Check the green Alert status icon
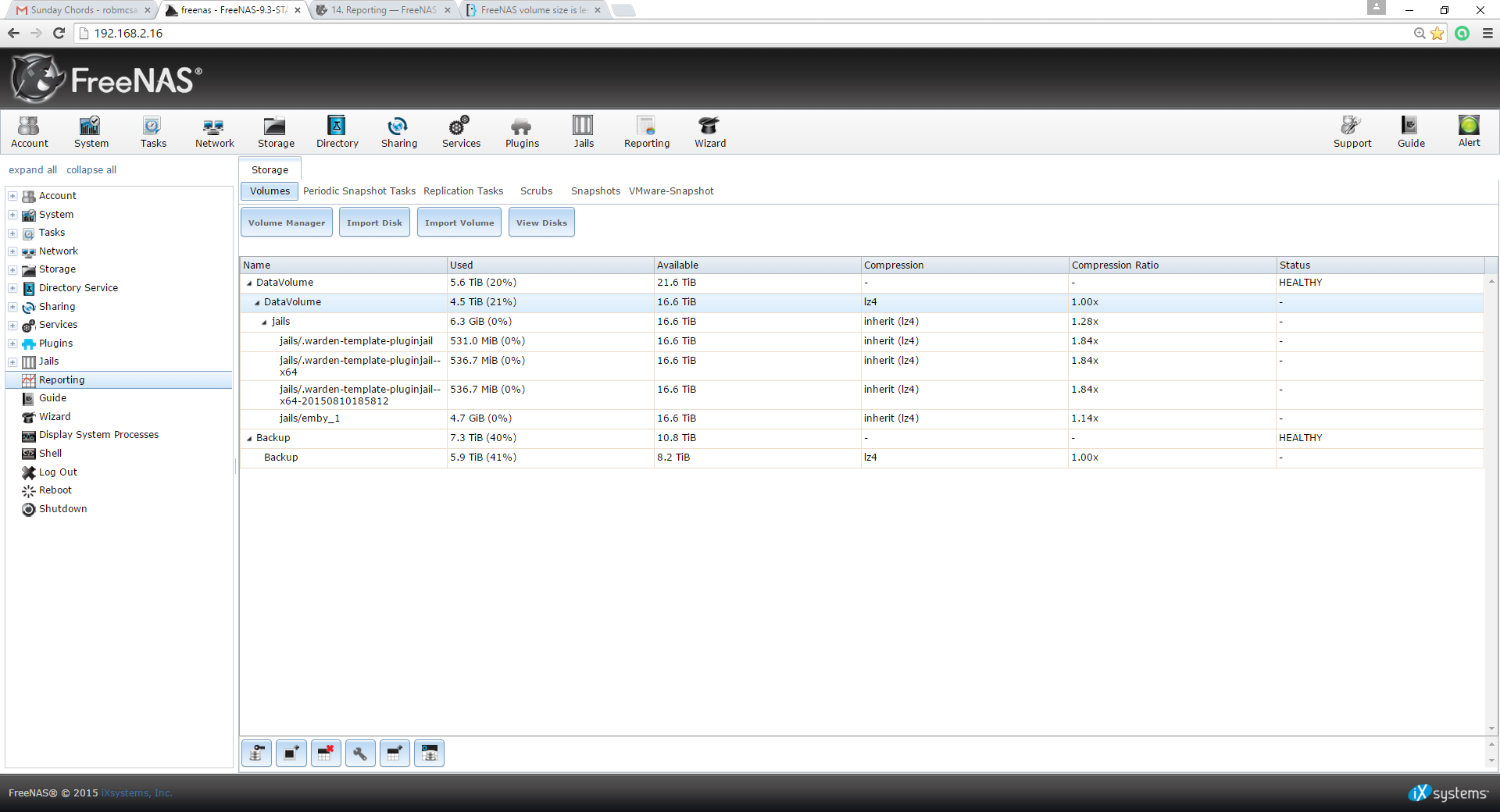The height and width of the screenshot is (812, 1500). click(1469, 126)
